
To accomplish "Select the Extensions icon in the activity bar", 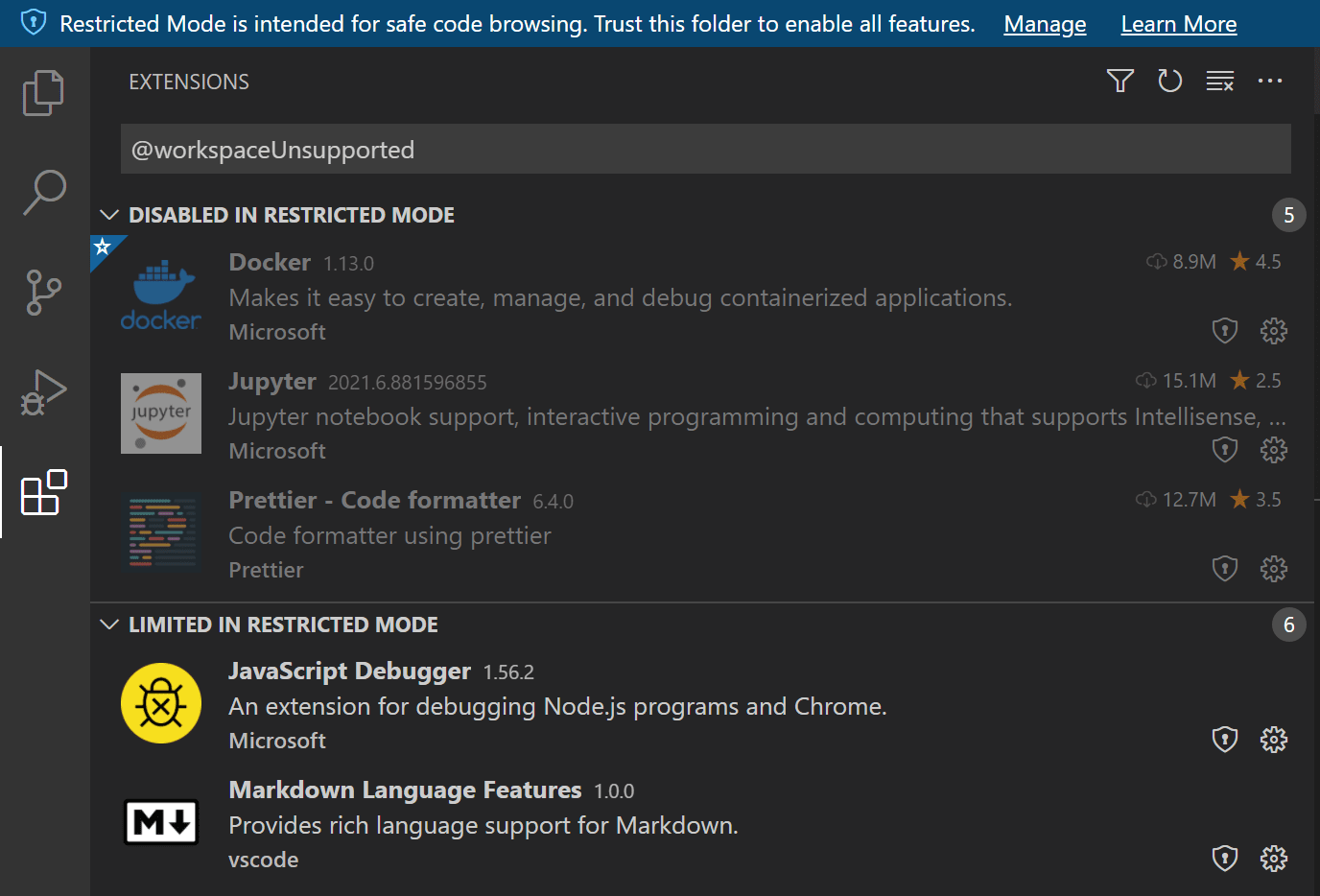I will (x=43, y=493).
